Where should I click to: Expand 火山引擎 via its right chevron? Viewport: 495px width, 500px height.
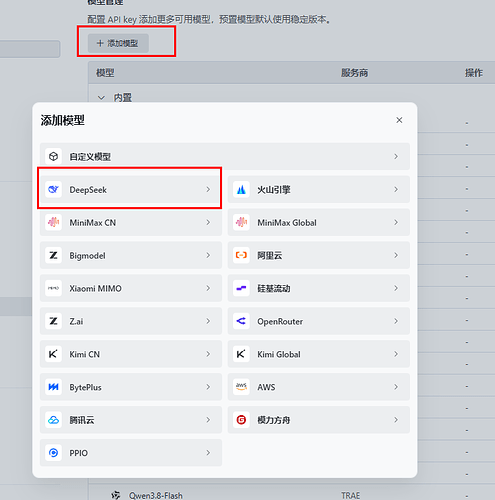(x=396, y=189)
